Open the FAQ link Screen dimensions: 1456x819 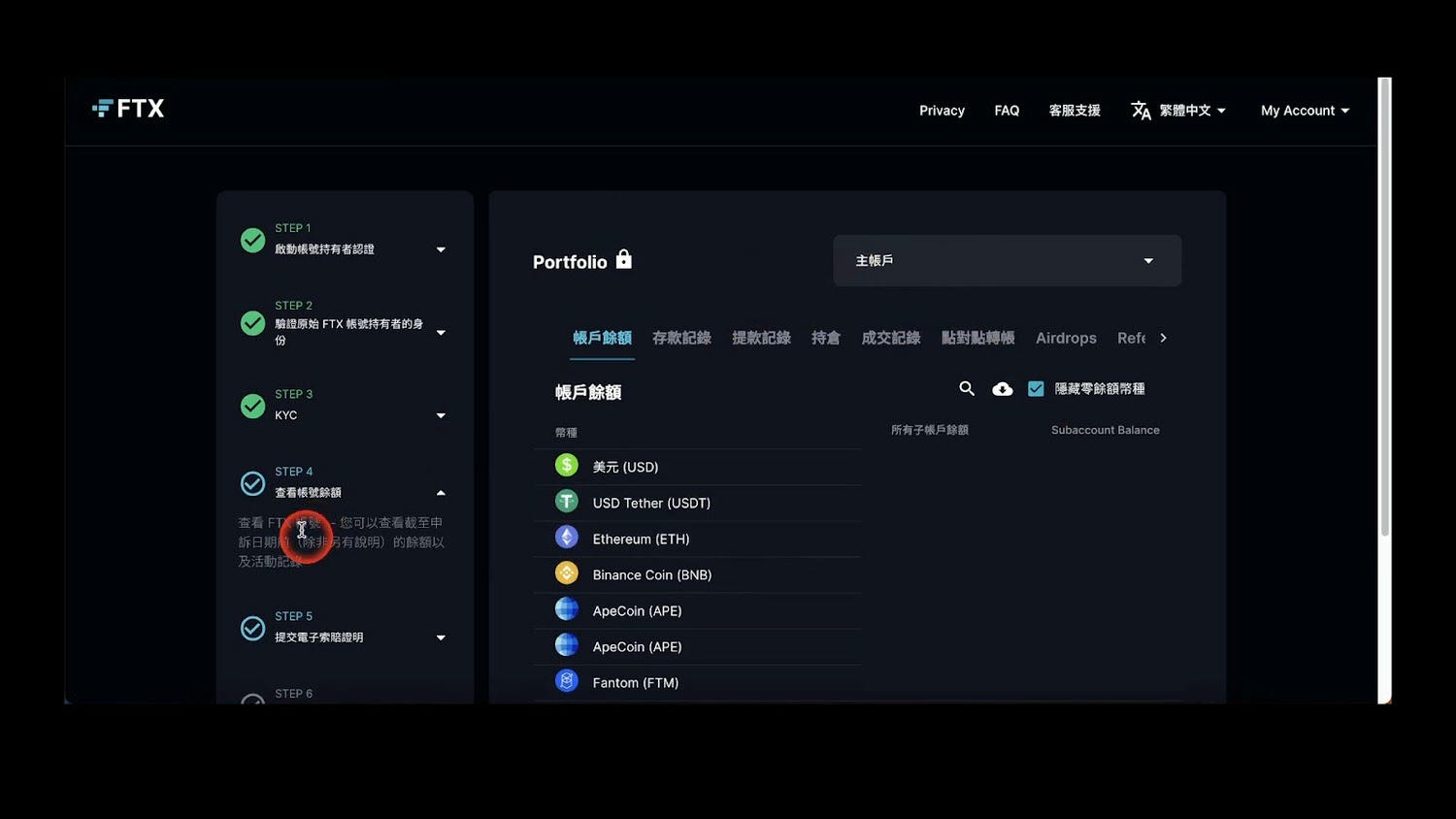[x=1007, y=111]
